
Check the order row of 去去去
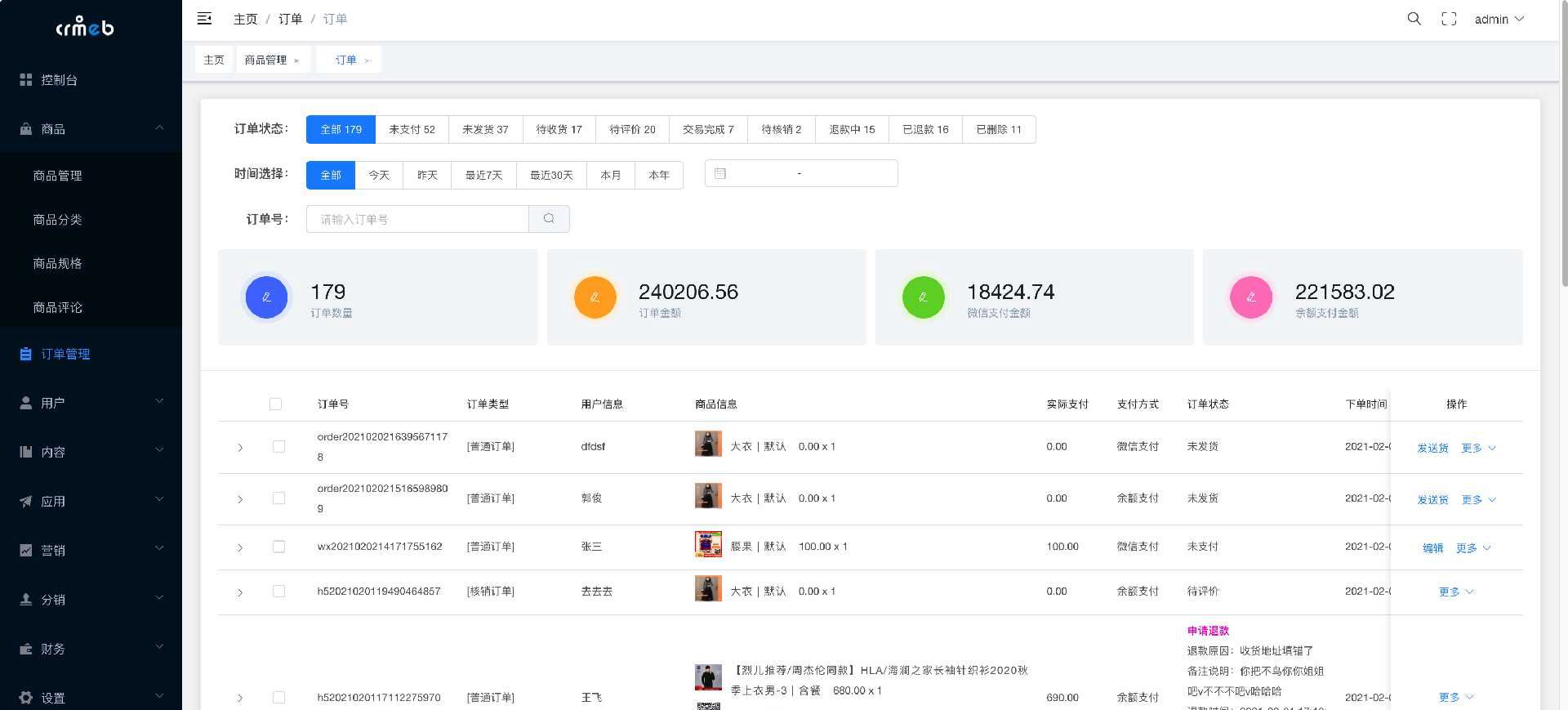click(278, 592)
